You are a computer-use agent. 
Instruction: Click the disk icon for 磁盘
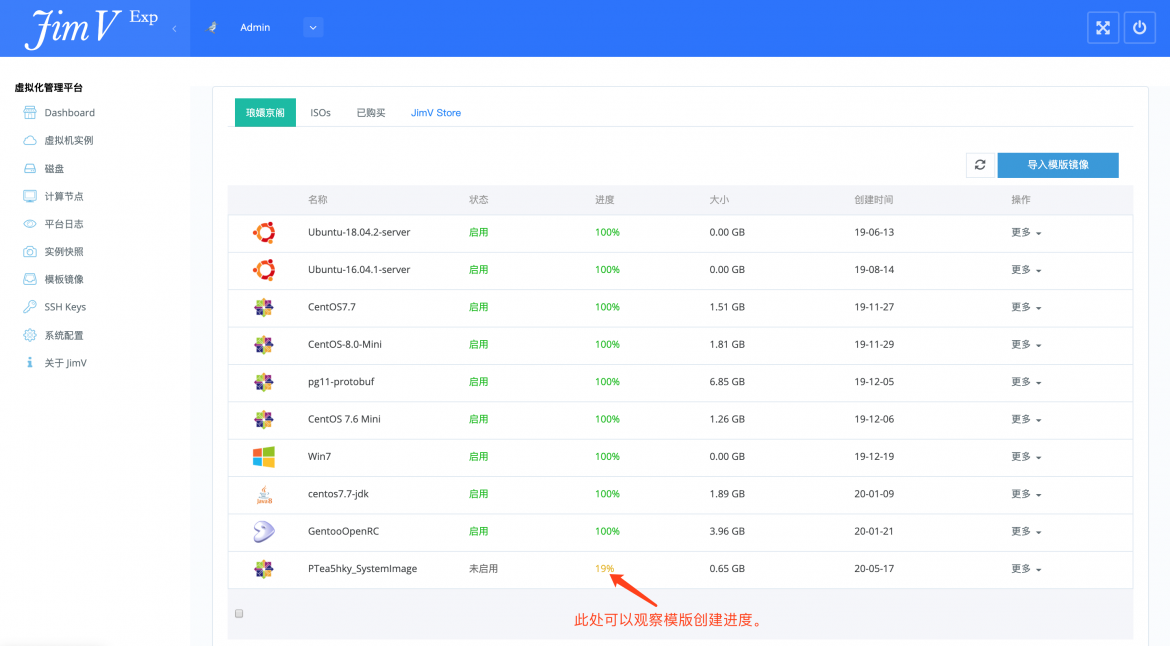point(30,169)
